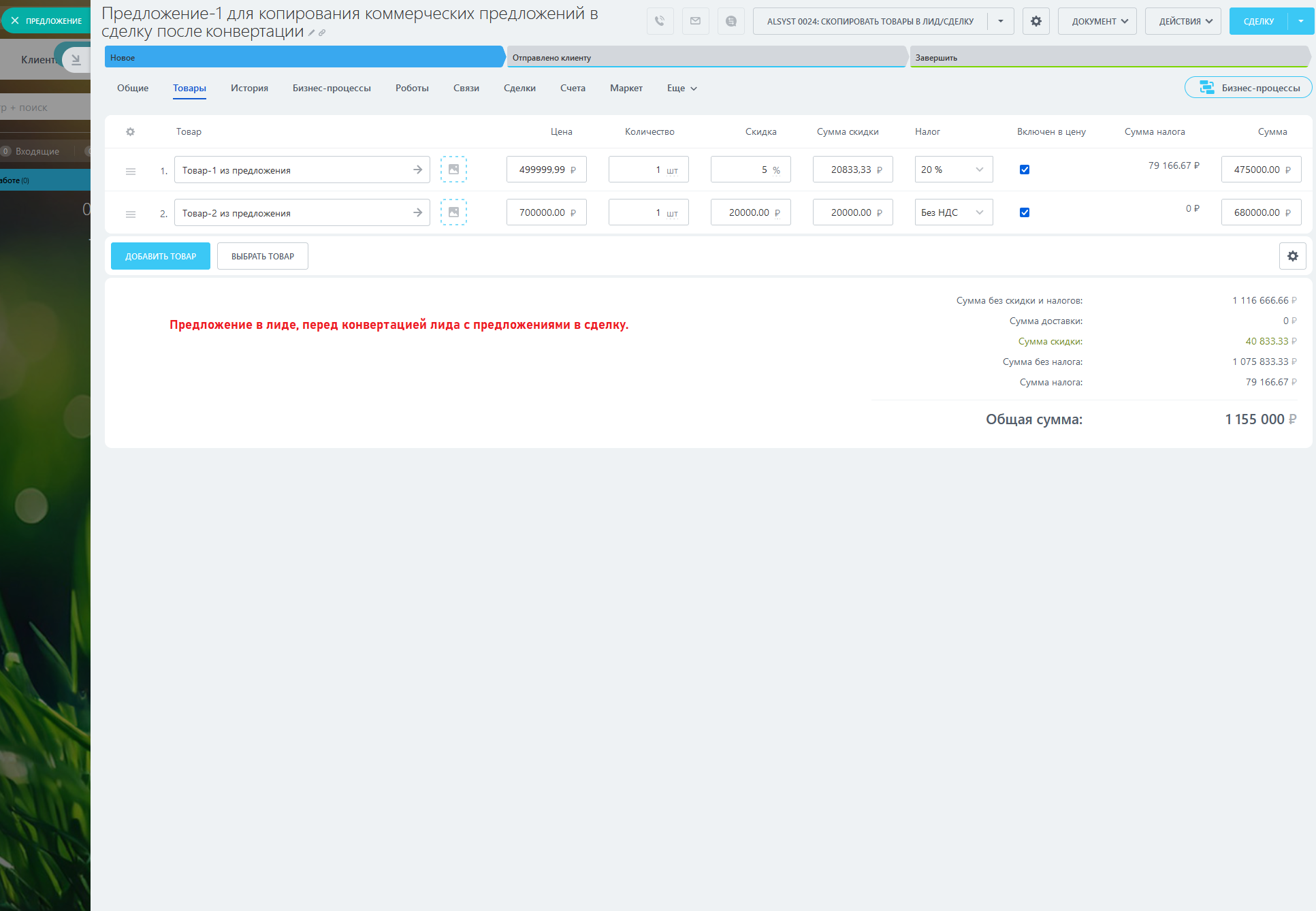Uncheck tax included checkbox for Товар-1

[1024, 170]
